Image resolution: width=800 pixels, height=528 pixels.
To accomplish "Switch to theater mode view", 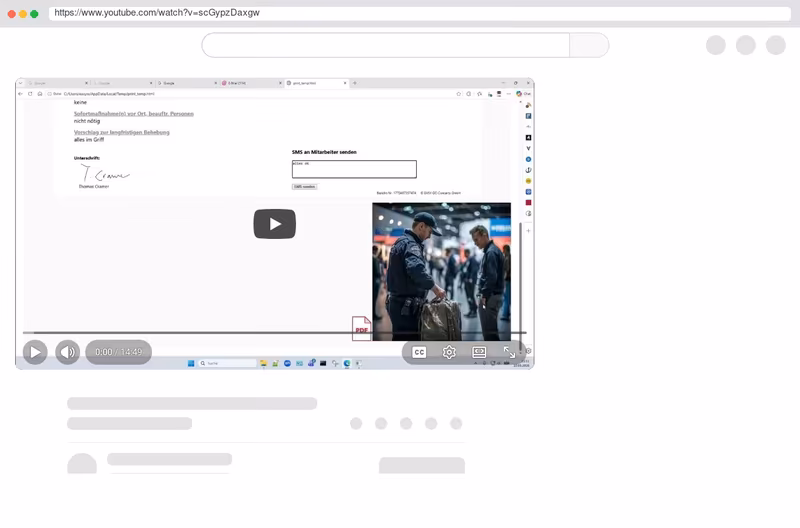I will [479, 352].
